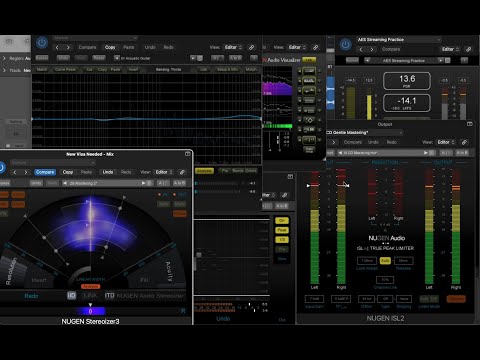Click the threshold marker on ISL2 input meter
This screenshot has width=480, height=360.
308,185
